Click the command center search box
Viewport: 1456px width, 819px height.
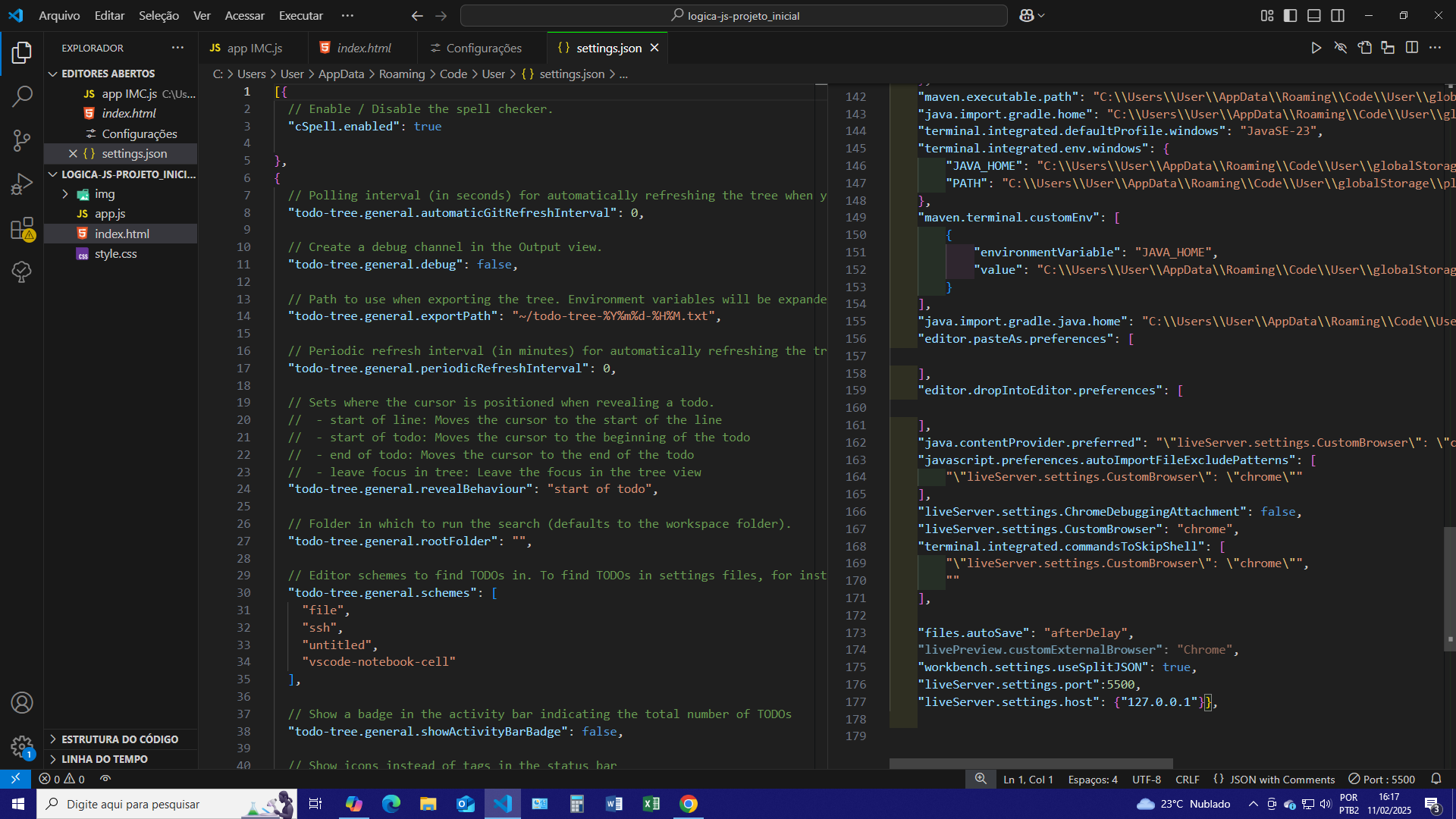(734, 15)
